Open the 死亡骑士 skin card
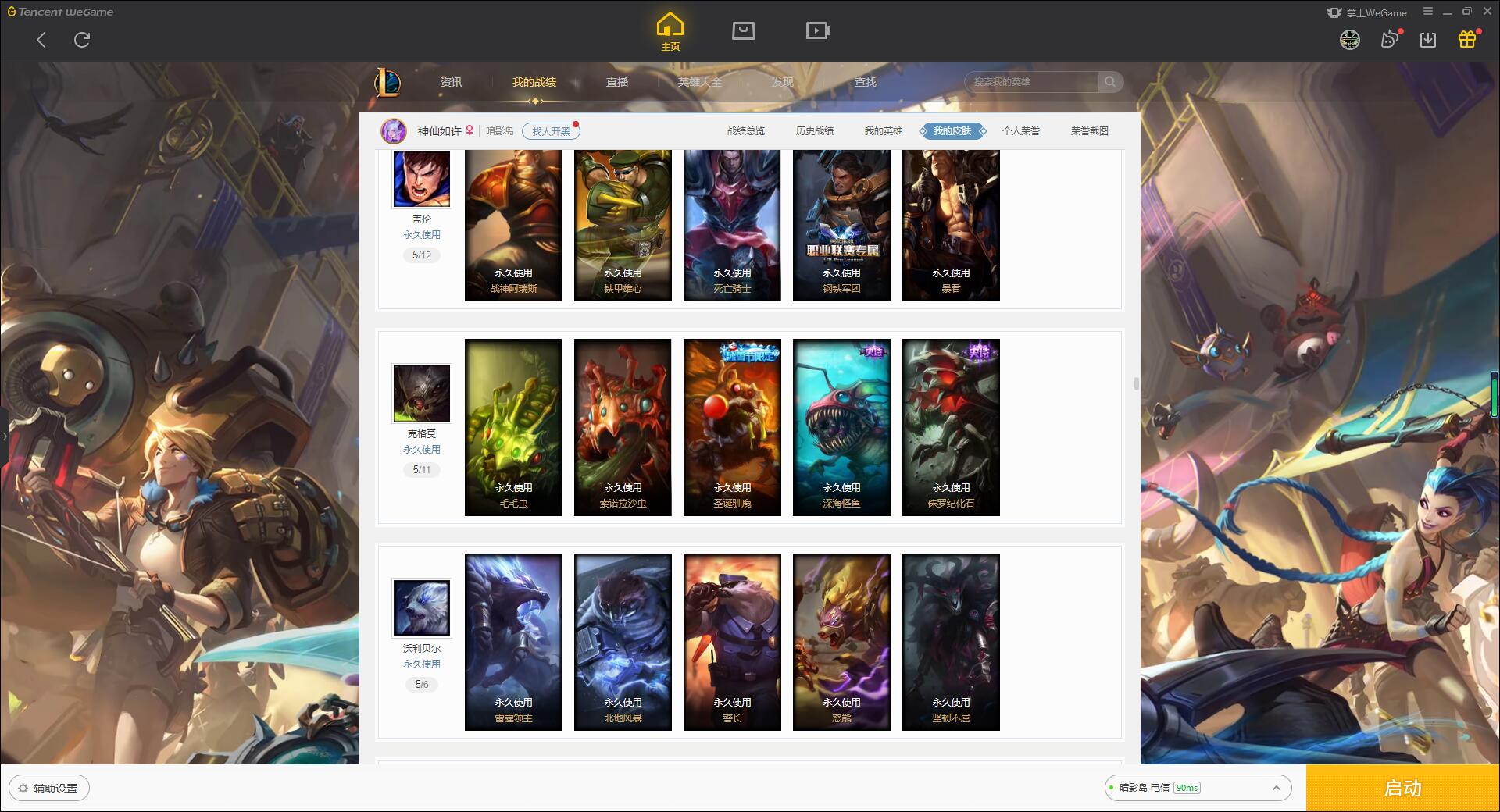The height and width of the screenshot is (812, 1500). pos(732,225)
